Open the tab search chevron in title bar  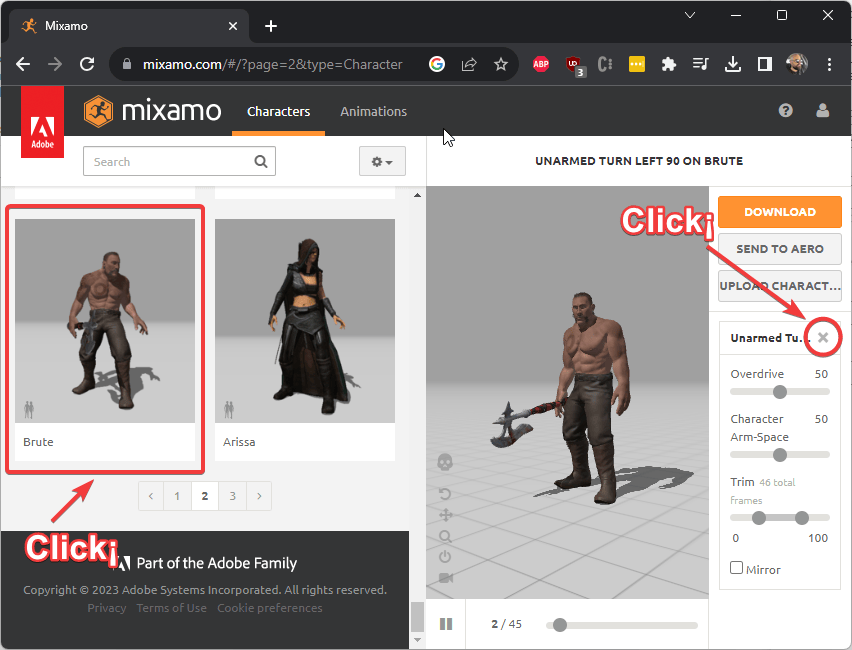690,15
